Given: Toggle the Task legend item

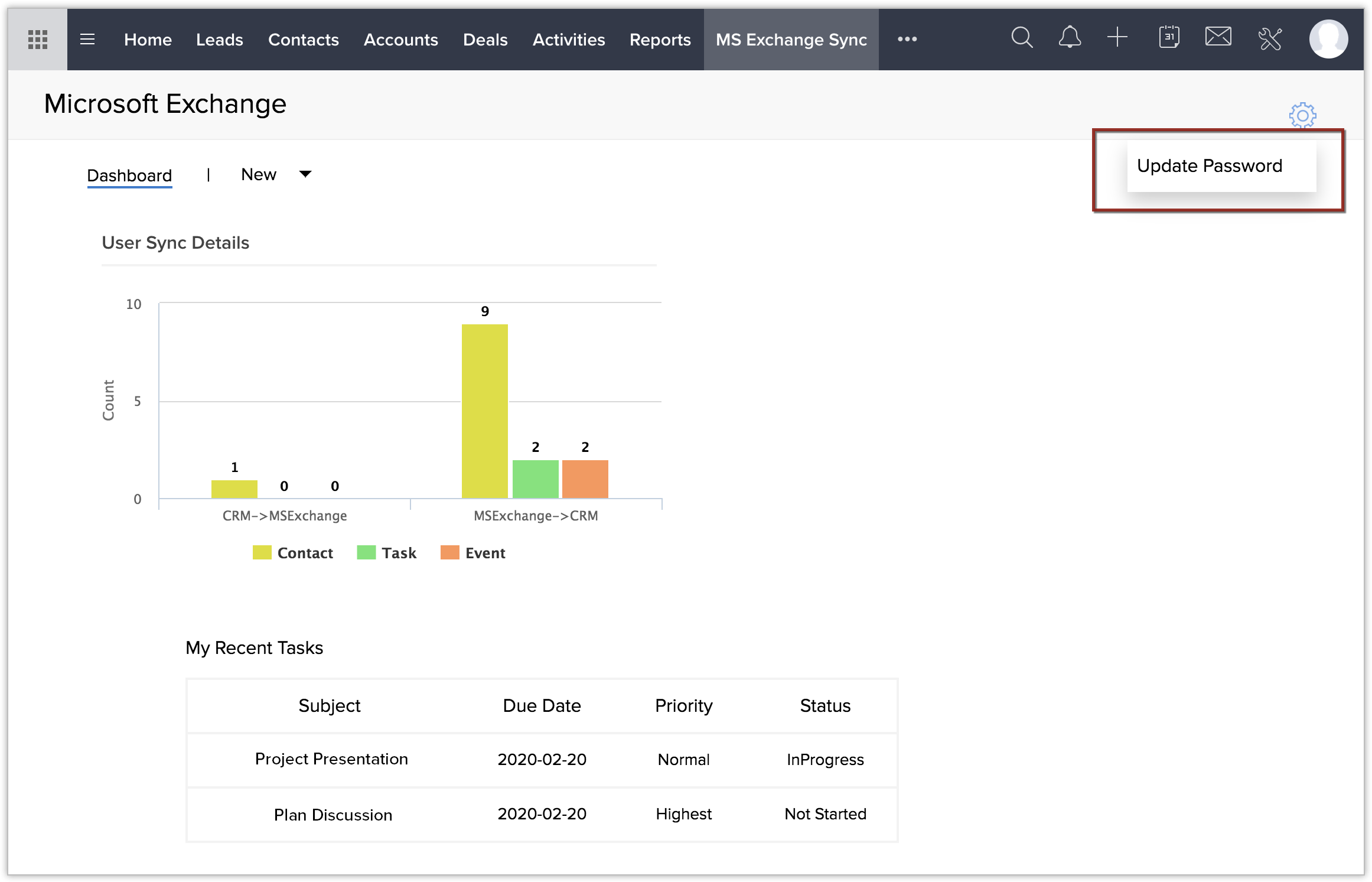Looking at the screenshot, I should point(399,553).
